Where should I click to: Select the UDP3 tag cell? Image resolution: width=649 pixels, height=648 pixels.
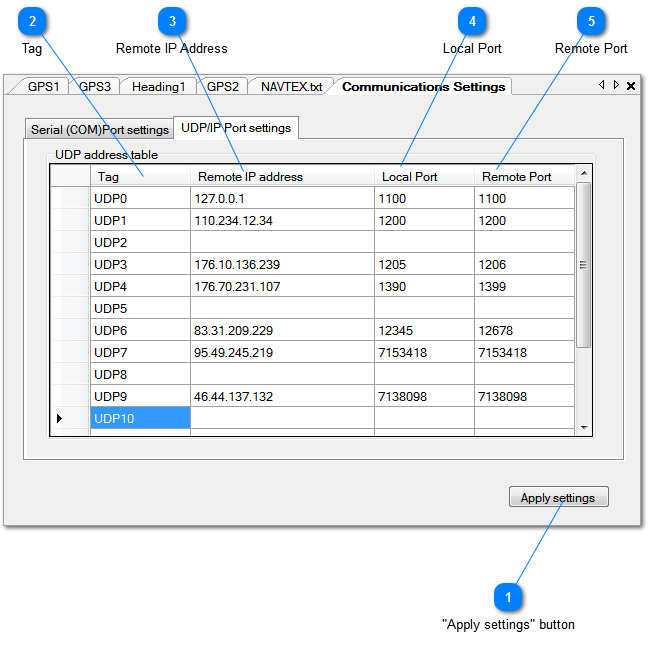(140, 264)
